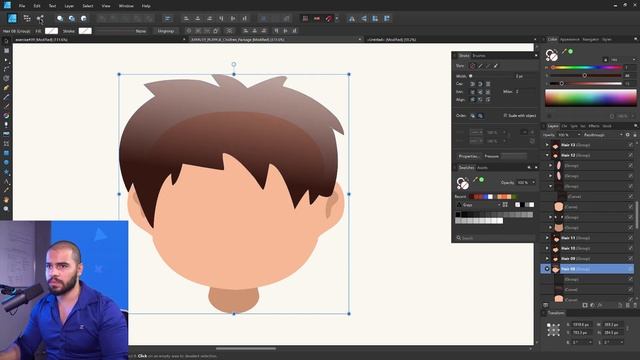Choose the brush stroke style icon
The width and height of the screenshot is (640, 360).
point(496,66)
